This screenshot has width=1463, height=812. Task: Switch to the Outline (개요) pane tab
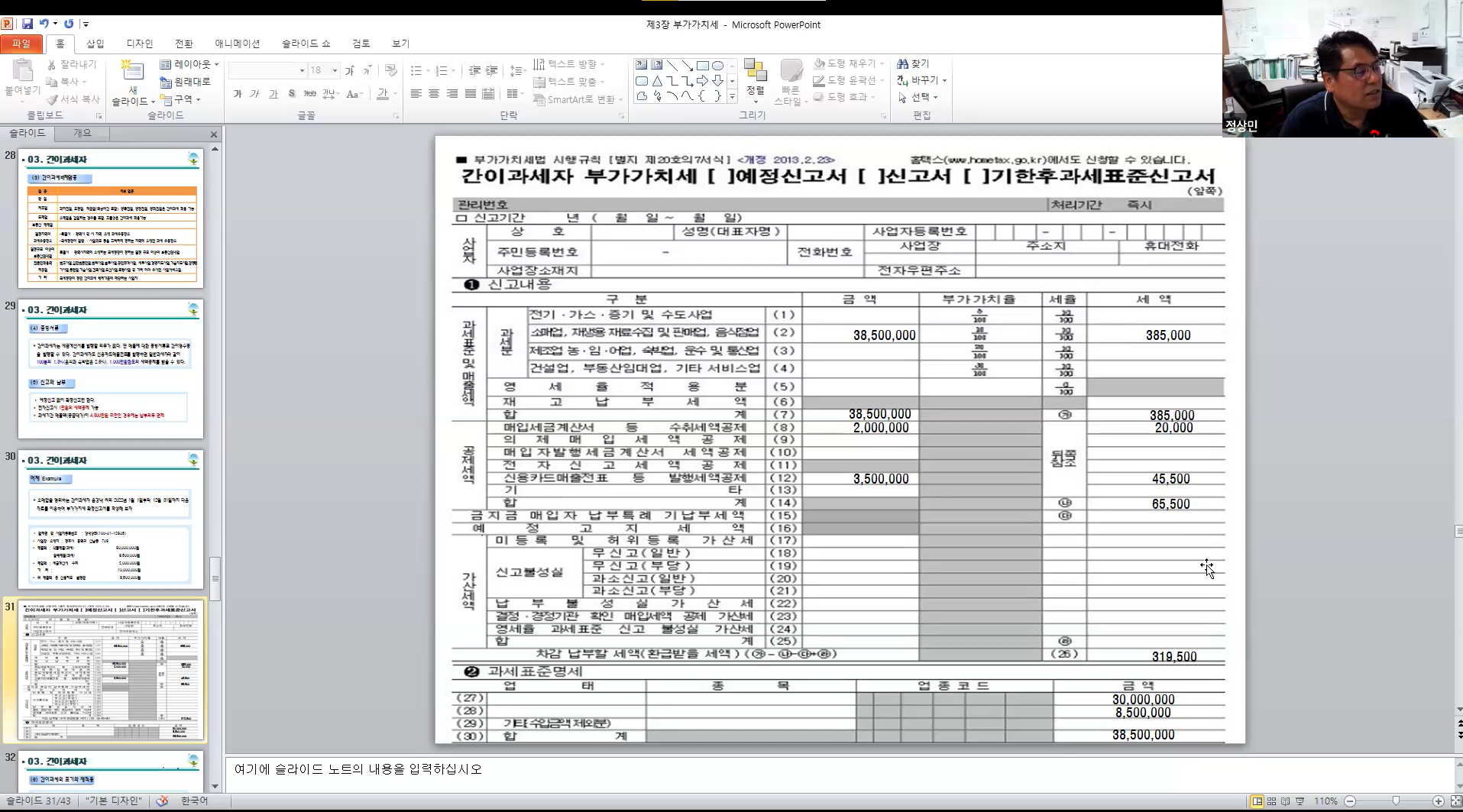coord(82,133)
